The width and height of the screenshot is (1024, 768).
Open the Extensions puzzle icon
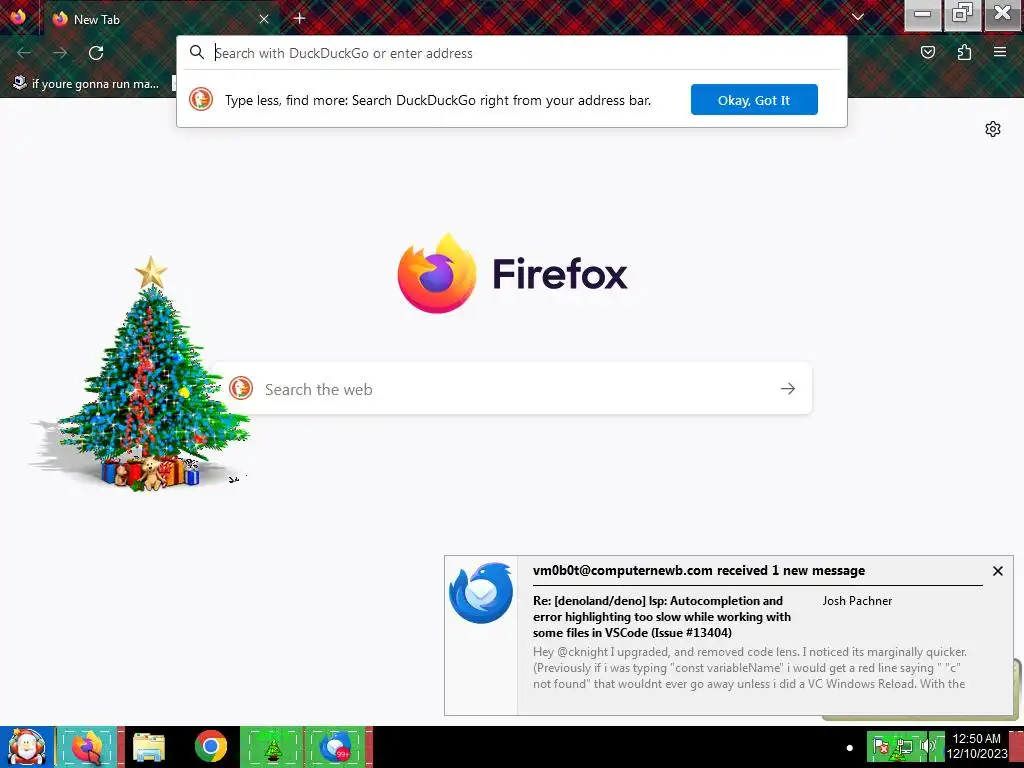pyautogui.click(x=964, y=52)
